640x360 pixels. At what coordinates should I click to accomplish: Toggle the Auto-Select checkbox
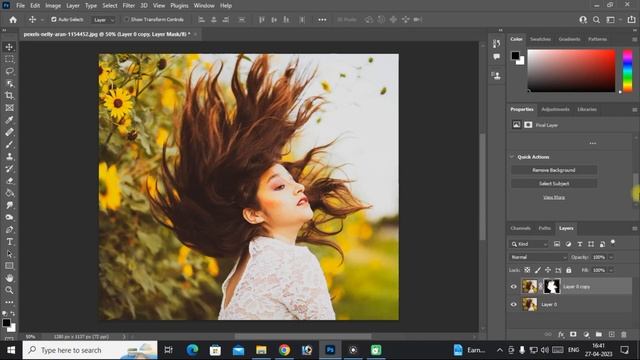tap(54, 19)
